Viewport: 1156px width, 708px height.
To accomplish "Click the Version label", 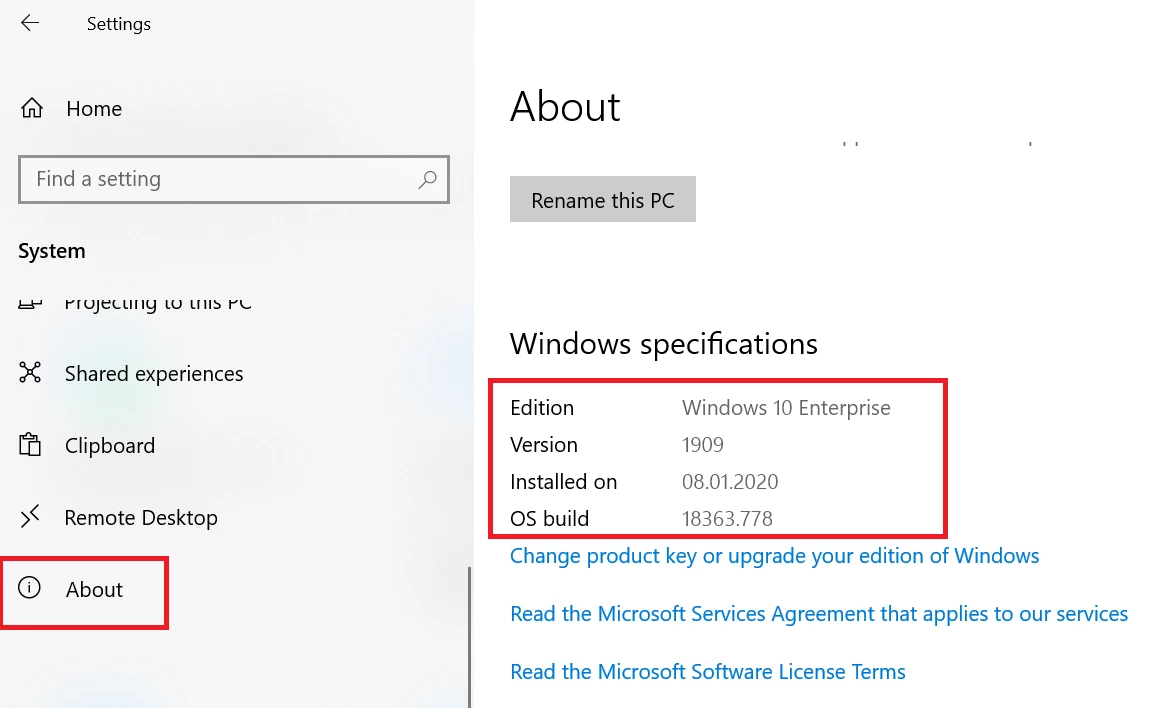I will coord(544,445).
